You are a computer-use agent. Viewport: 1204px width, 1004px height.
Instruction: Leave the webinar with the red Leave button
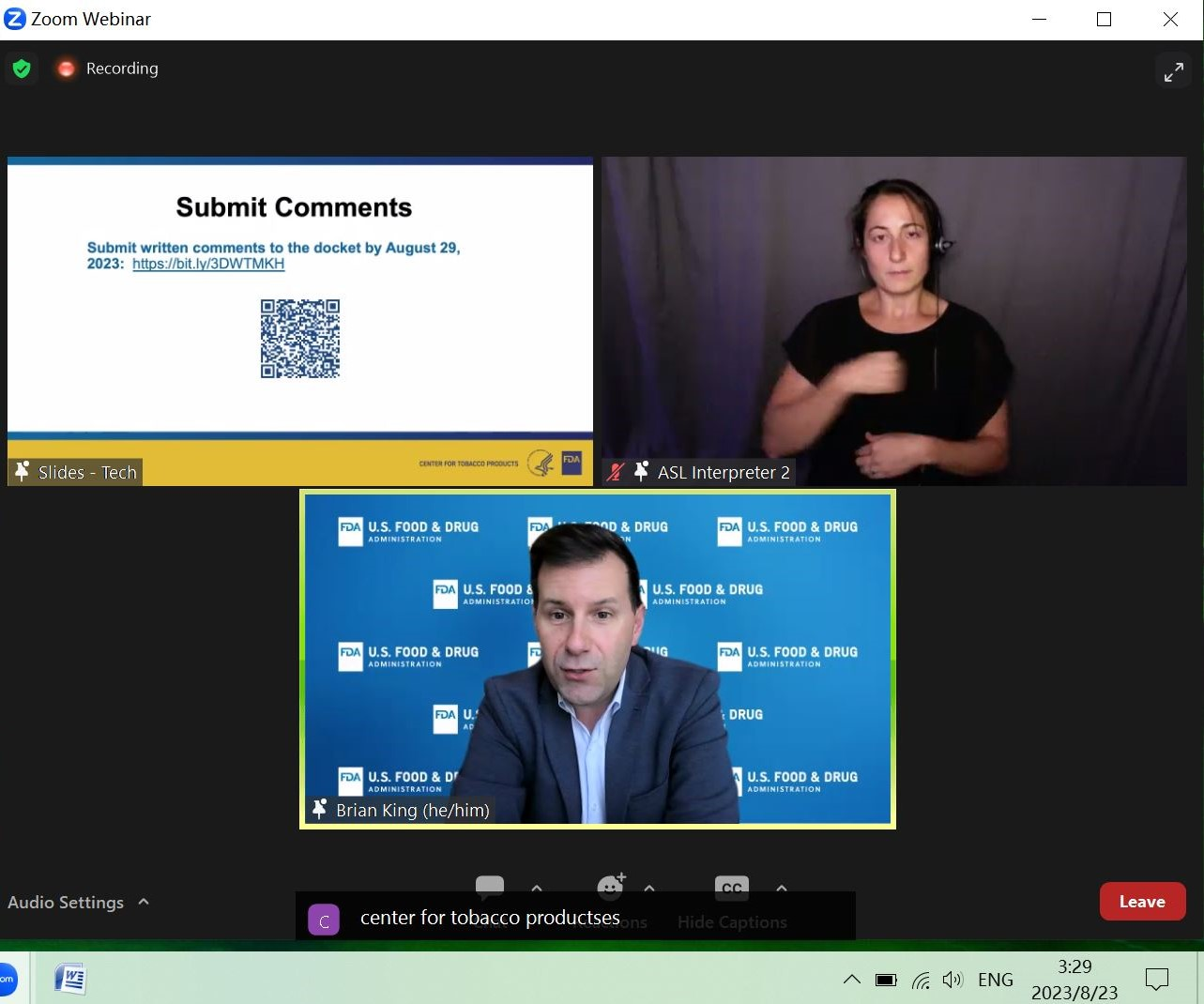coord(1142,902)
